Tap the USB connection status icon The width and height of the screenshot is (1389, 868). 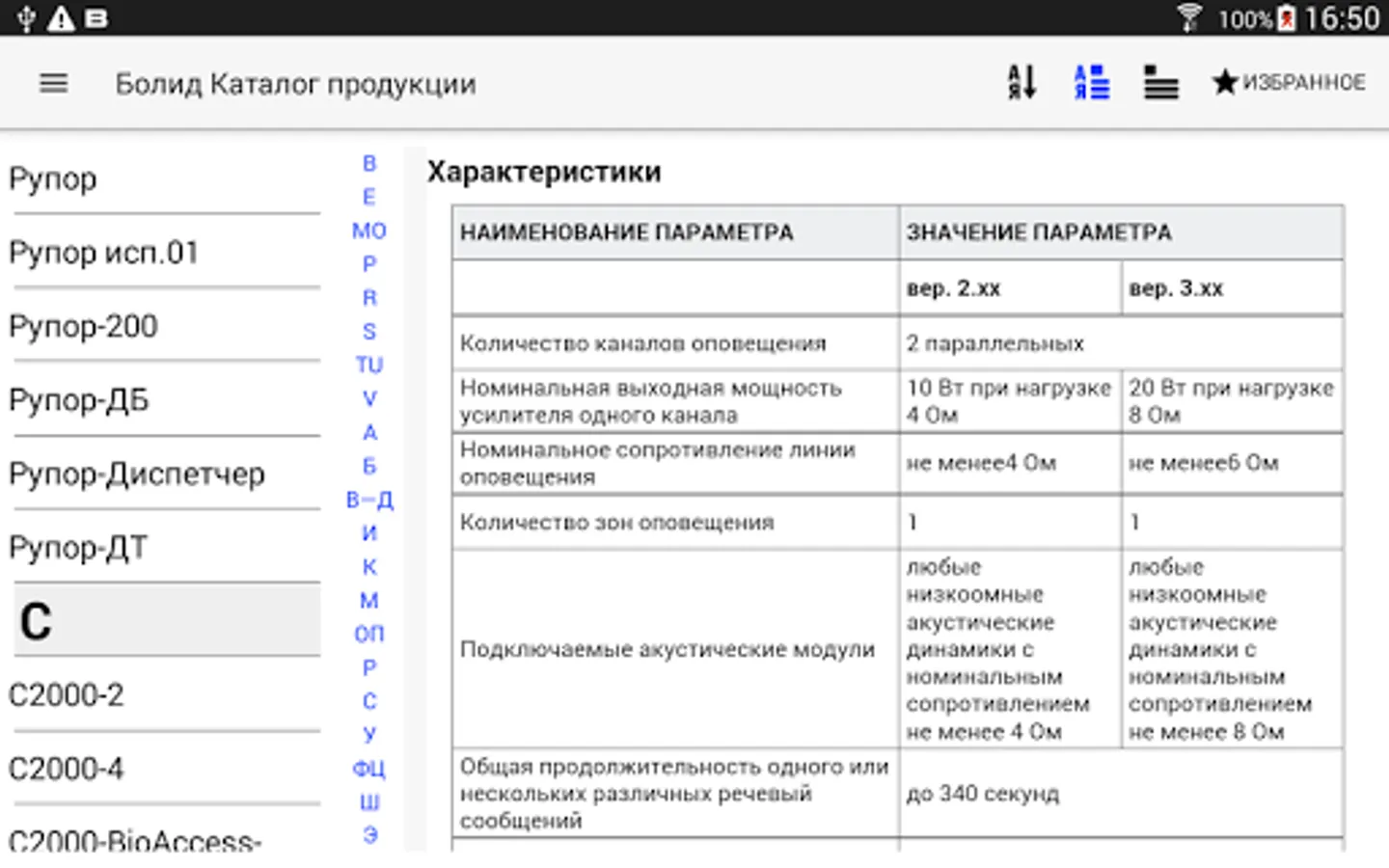pos(26,18)
